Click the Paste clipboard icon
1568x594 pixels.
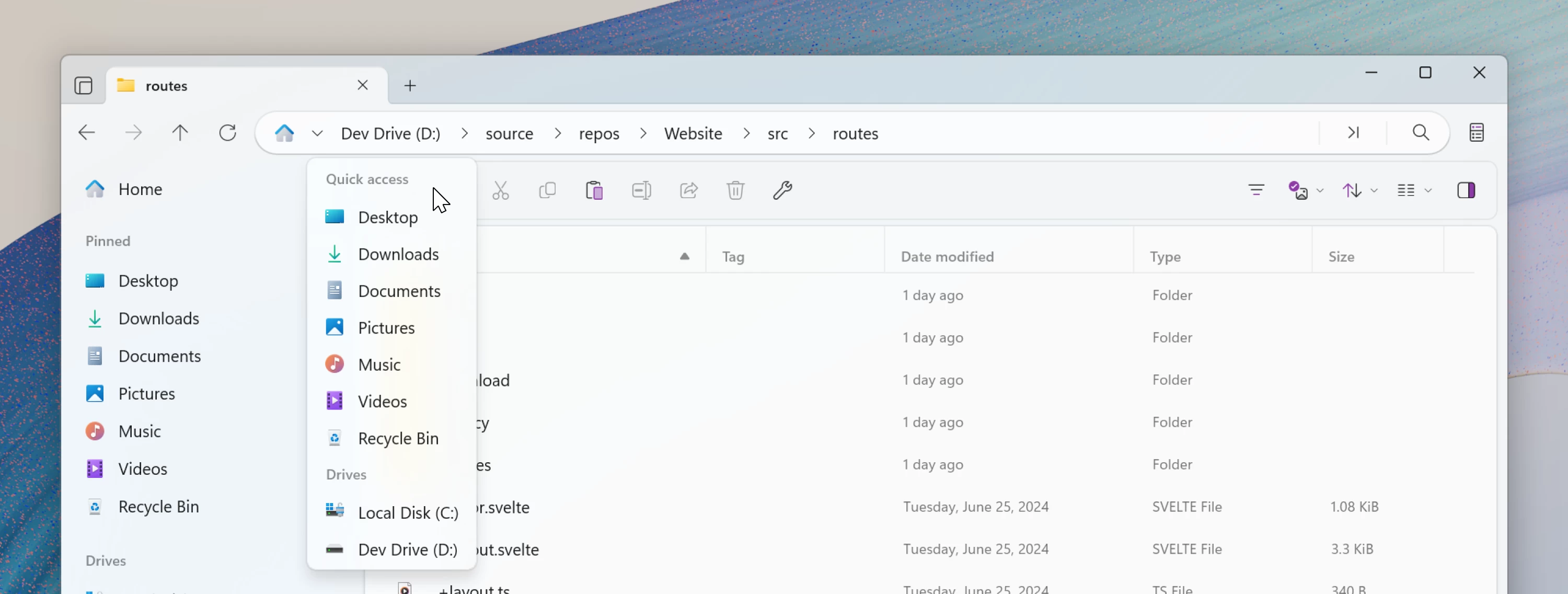point(595,191)
